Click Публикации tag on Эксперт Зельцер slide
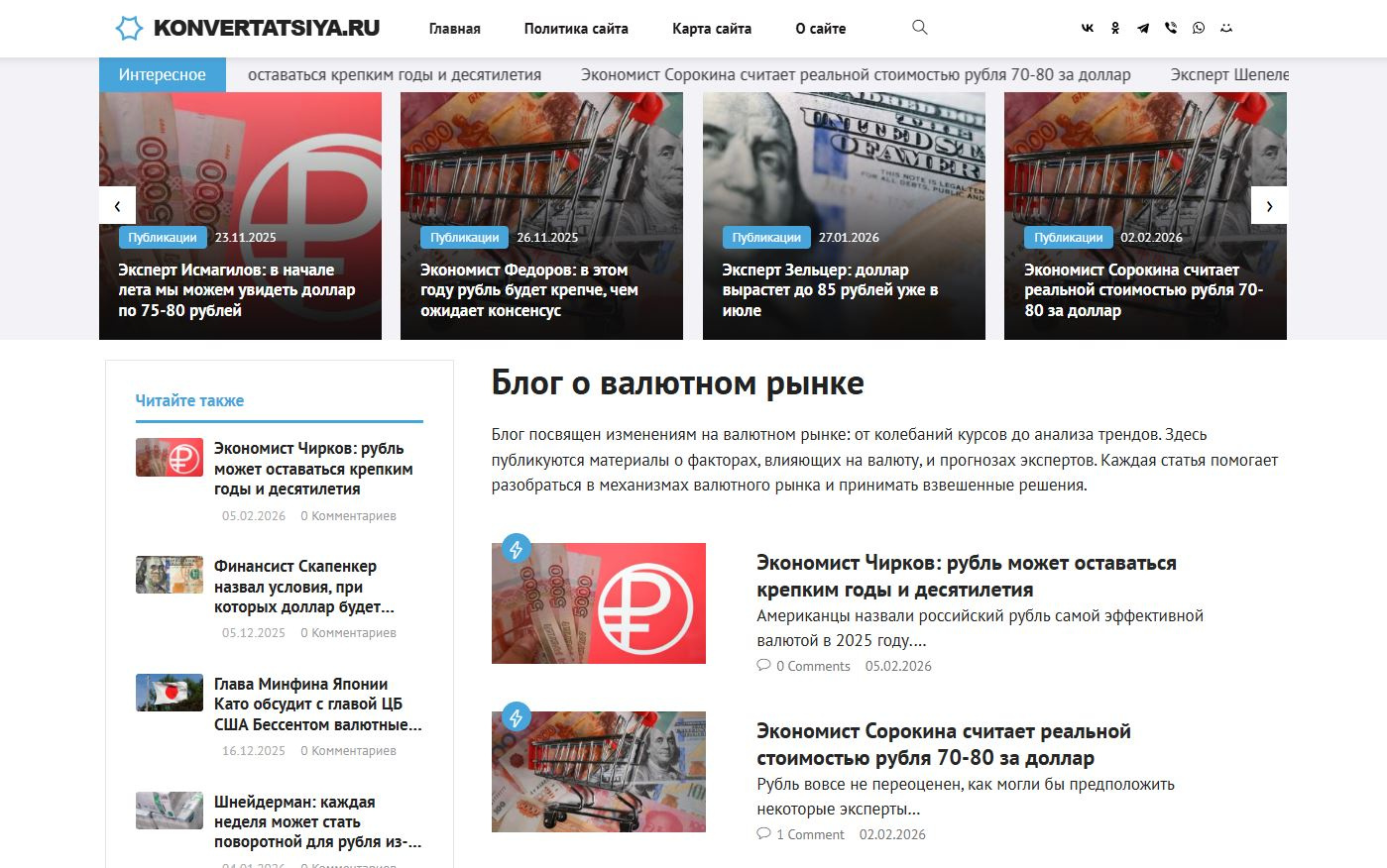Screen dimensions: 1387x868 pyautogui.click(x=766, y=238)
